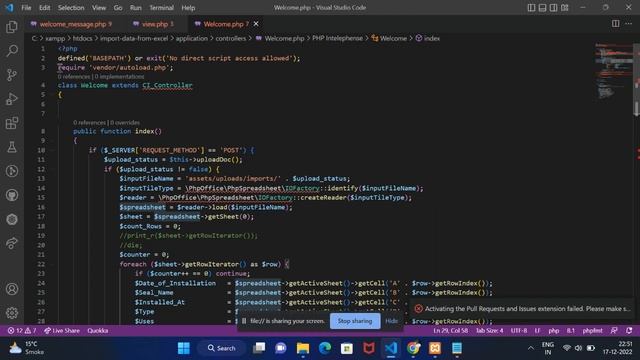Click the Split Editor Right icon
The image size is (640, 360).
(x=616, y=24)
